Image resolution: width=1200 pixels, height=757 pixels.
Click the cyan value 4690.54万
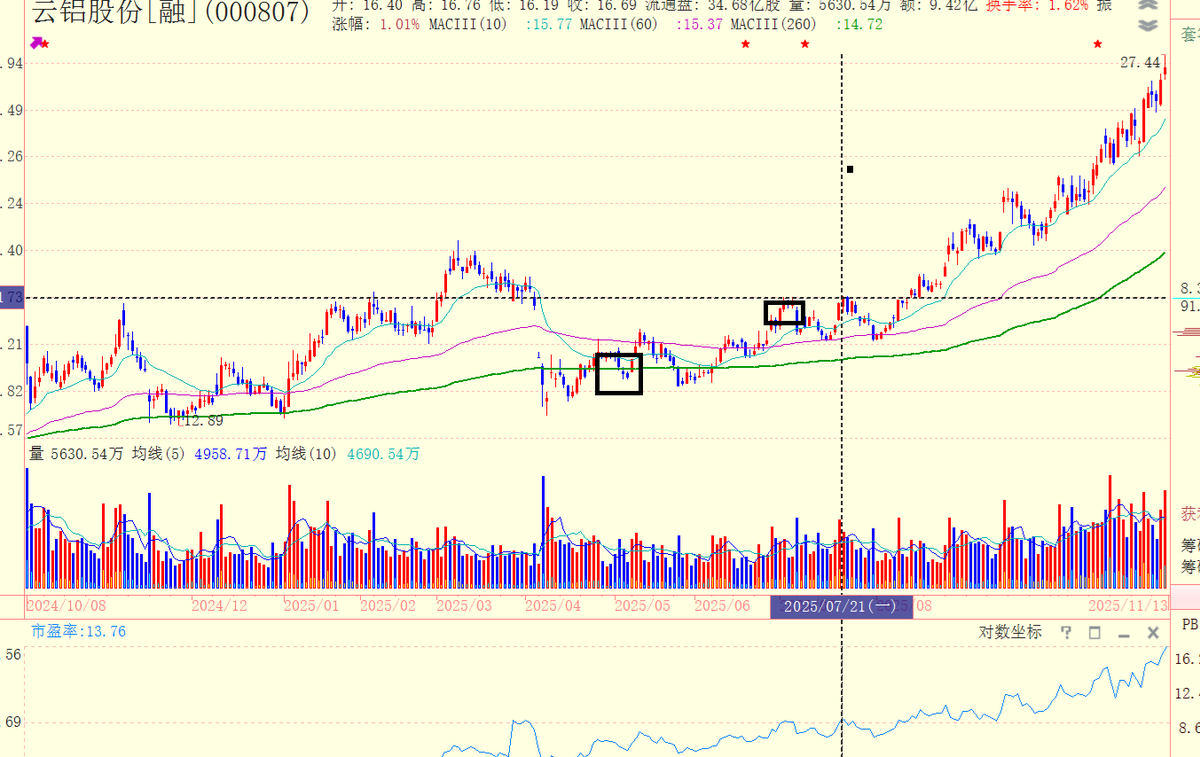[x=384, y=454]
